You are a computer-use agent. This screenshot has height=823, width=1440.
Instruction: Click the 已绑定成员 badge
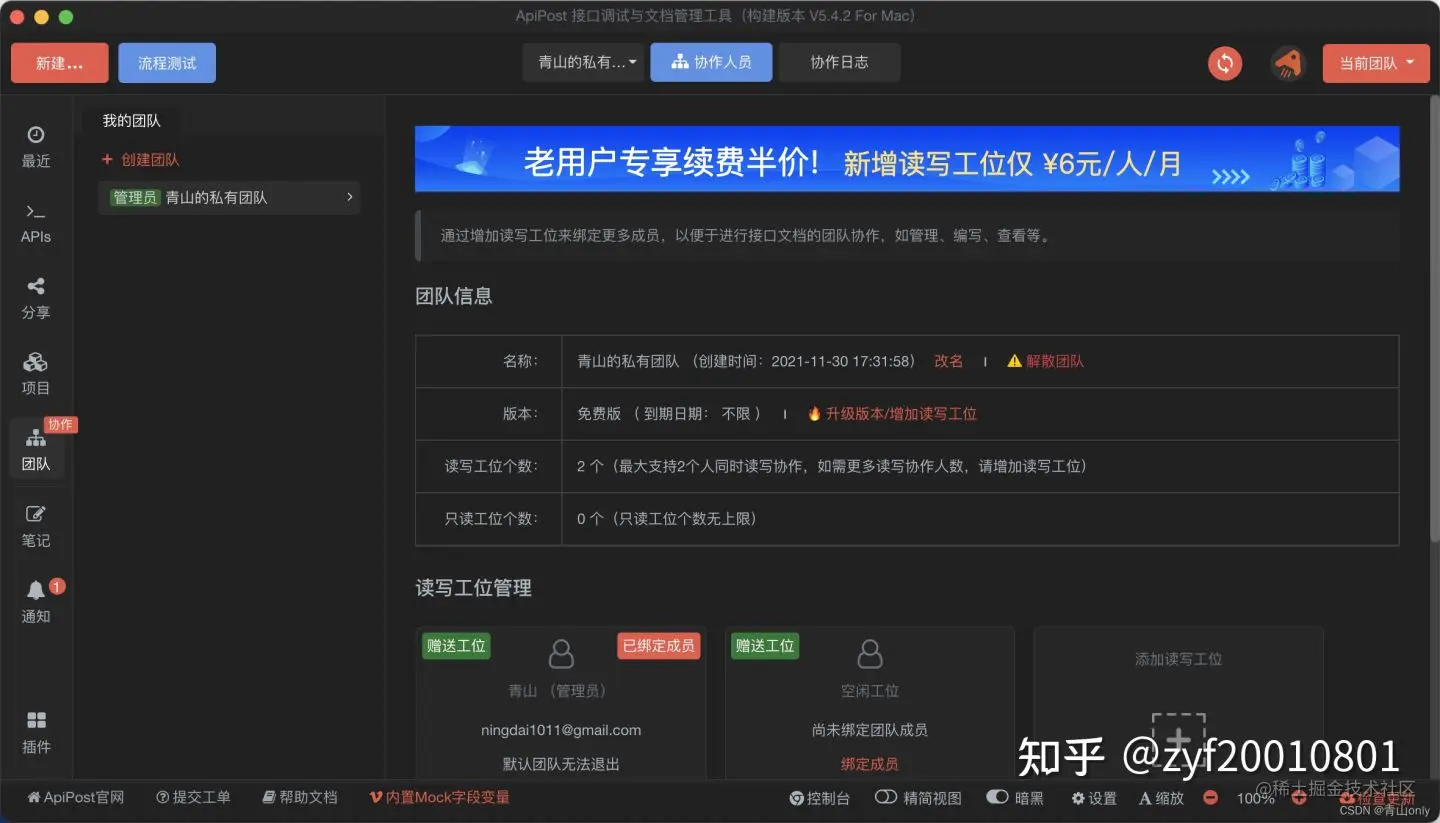658,646
